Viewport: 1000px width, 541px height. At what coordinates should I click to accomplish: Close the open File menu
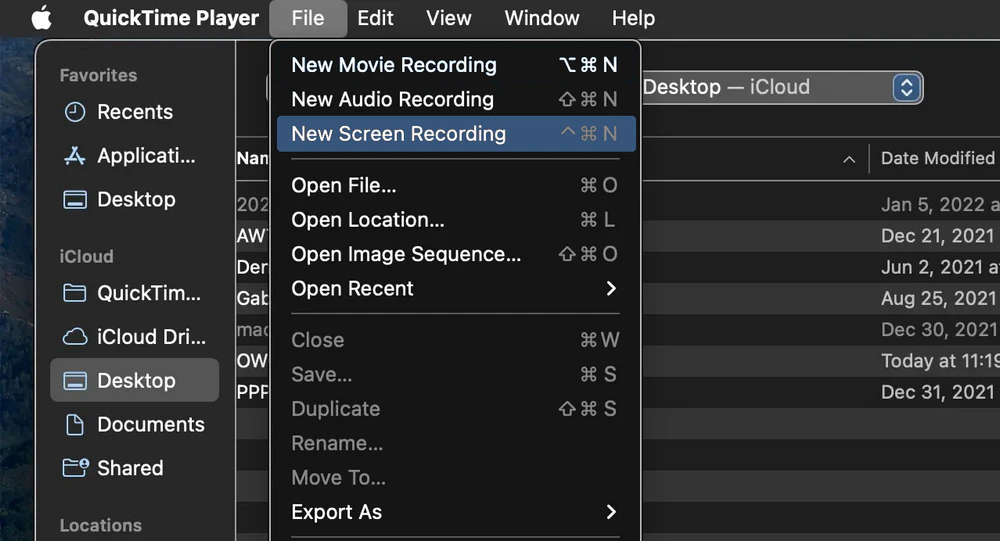click(x=308, y=18)
